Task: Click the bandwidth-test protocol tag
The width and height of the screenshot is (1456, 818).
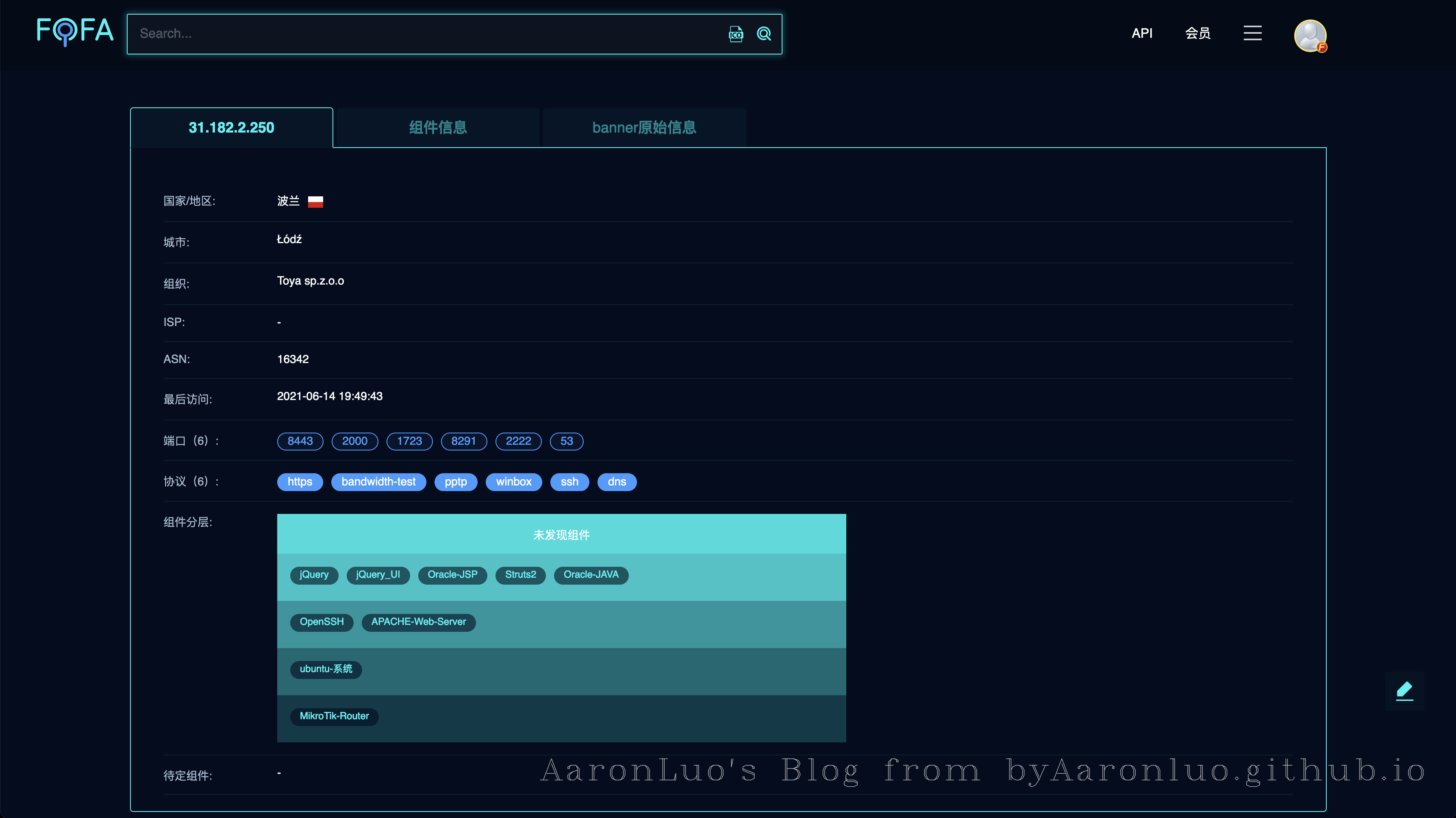Action: [x=378, y=482]
